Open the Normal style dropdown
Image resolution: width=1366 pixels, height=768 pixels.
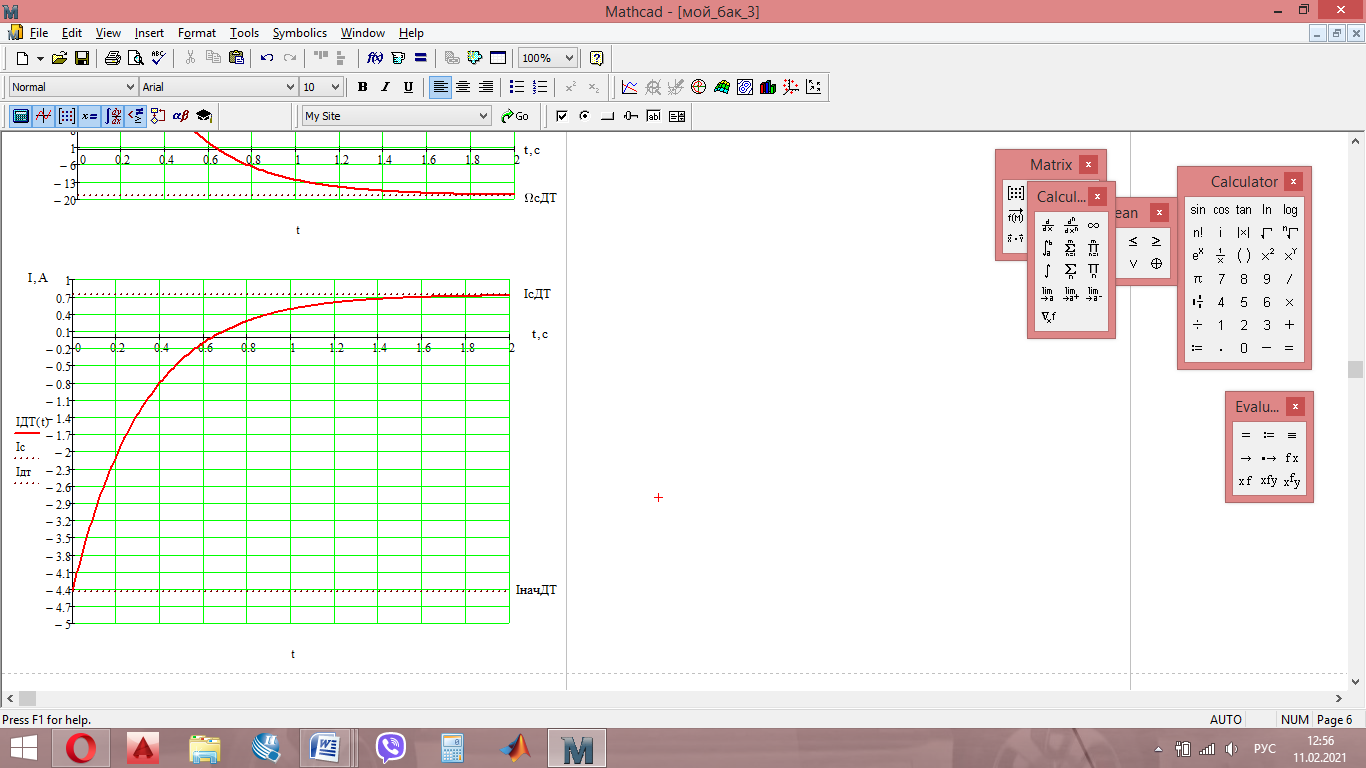click(x=128, y=87)
